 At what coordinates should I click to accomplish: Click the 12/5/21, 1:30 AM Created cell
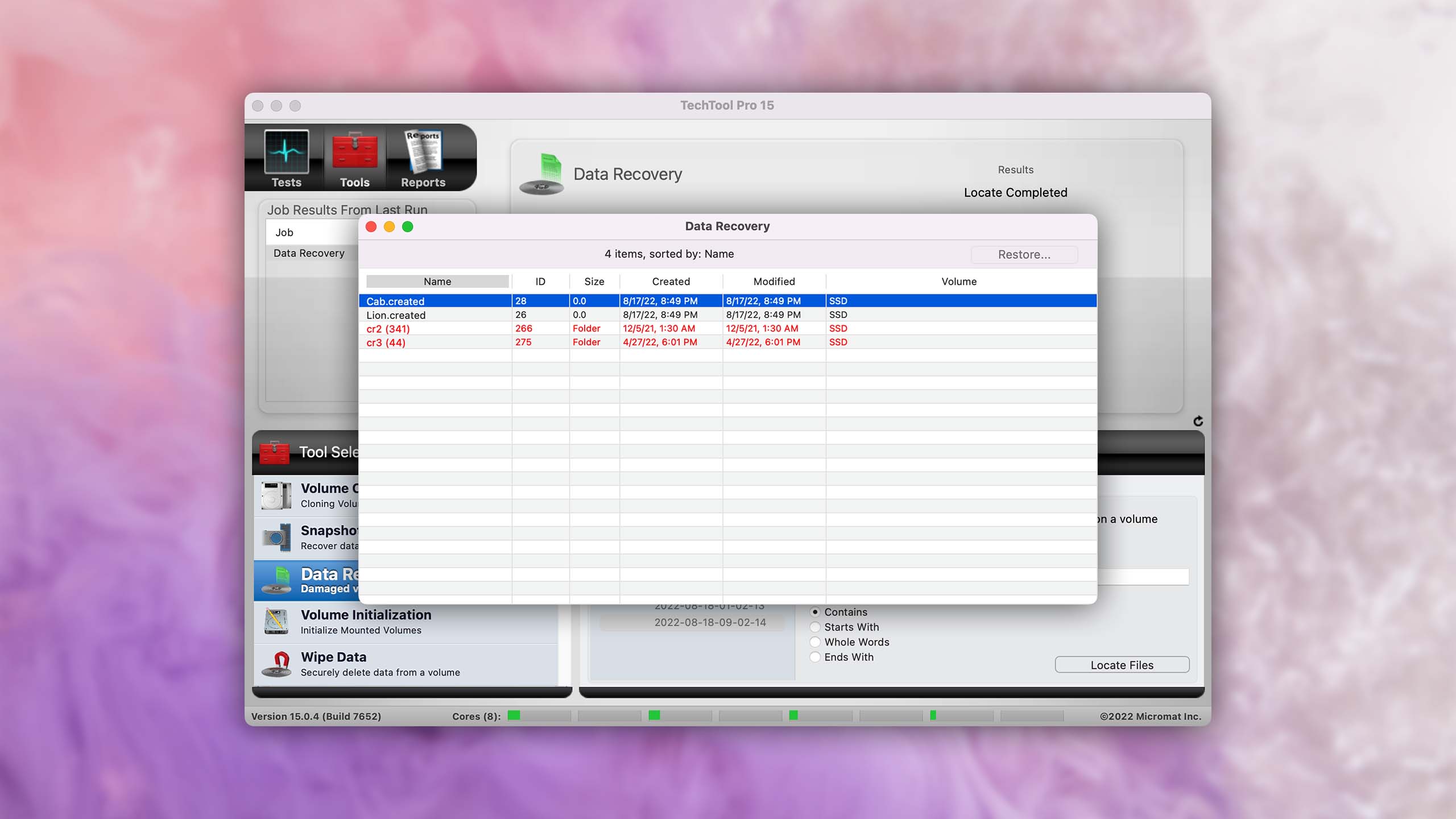click(671, 328)
